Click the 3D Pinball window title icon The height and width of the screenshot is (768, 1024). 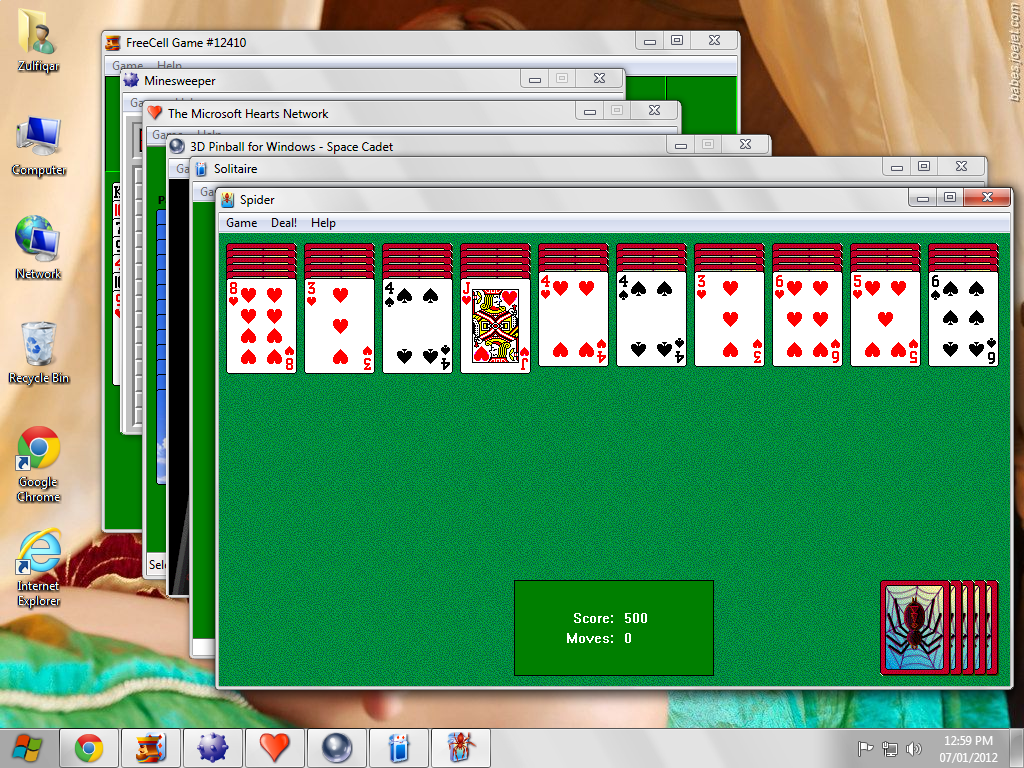pos(176,146)
